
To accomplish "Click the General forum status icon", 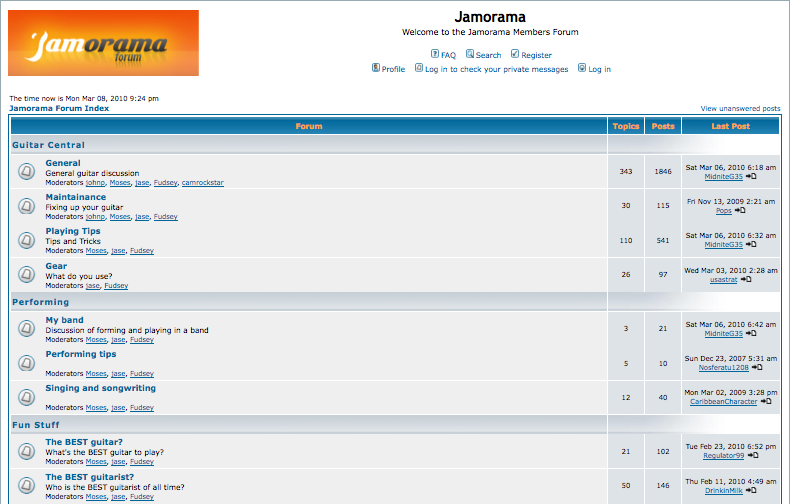I will 26,171.
